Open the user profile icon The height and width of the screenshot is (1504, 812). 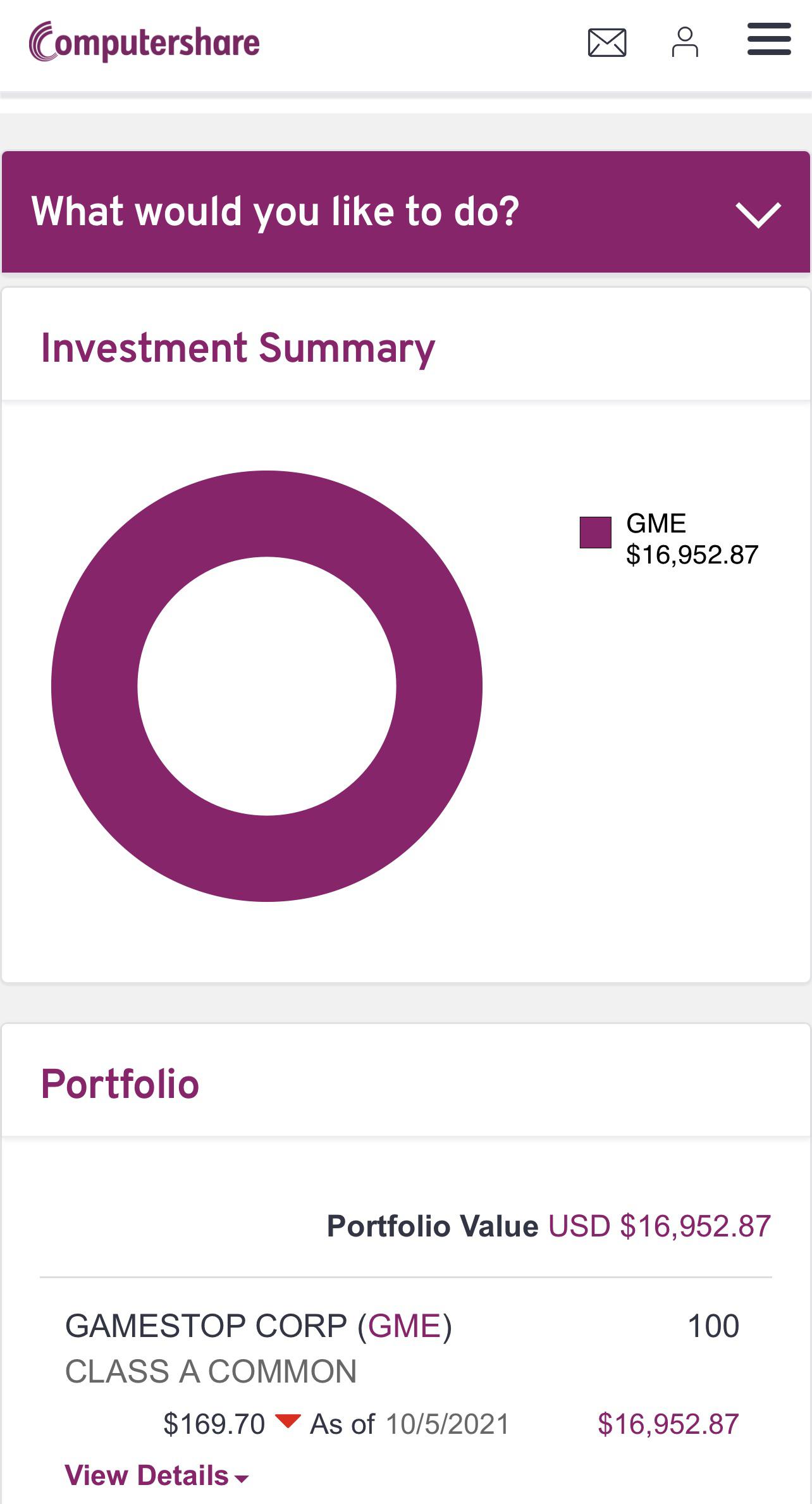685,42
